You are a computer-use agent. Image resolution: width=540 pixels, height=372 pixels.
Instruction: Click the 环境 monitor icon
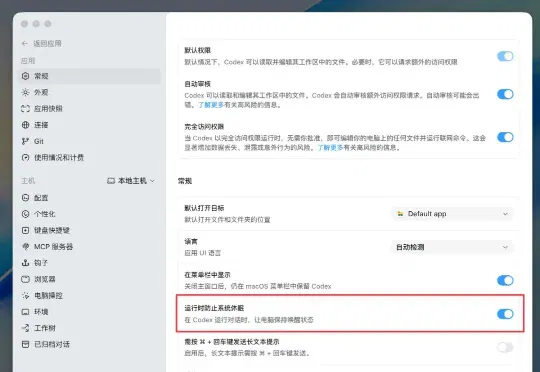pyautogui.click(x=25, y=312)
